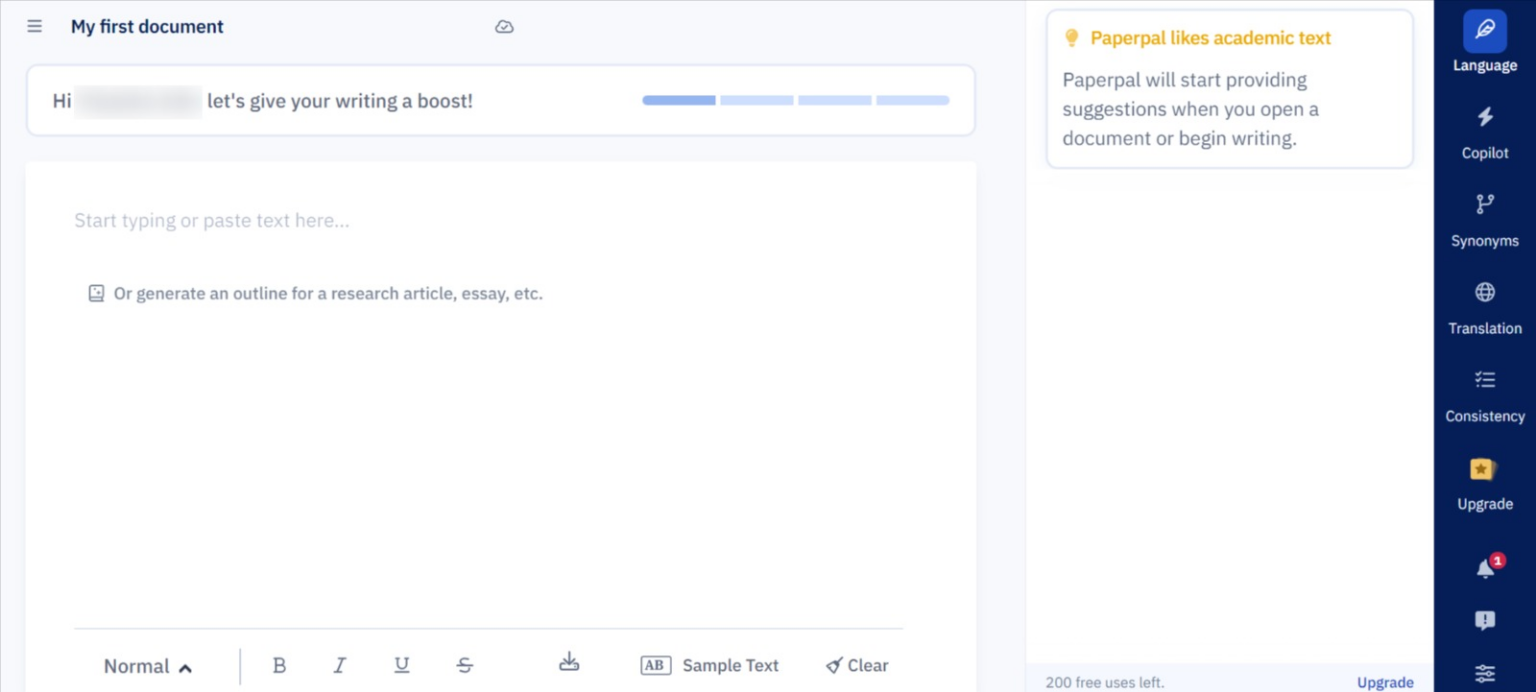Open Copilot in the sidebar
Viewport: 1536px width, 692px height.
(x=1484, y=130)
